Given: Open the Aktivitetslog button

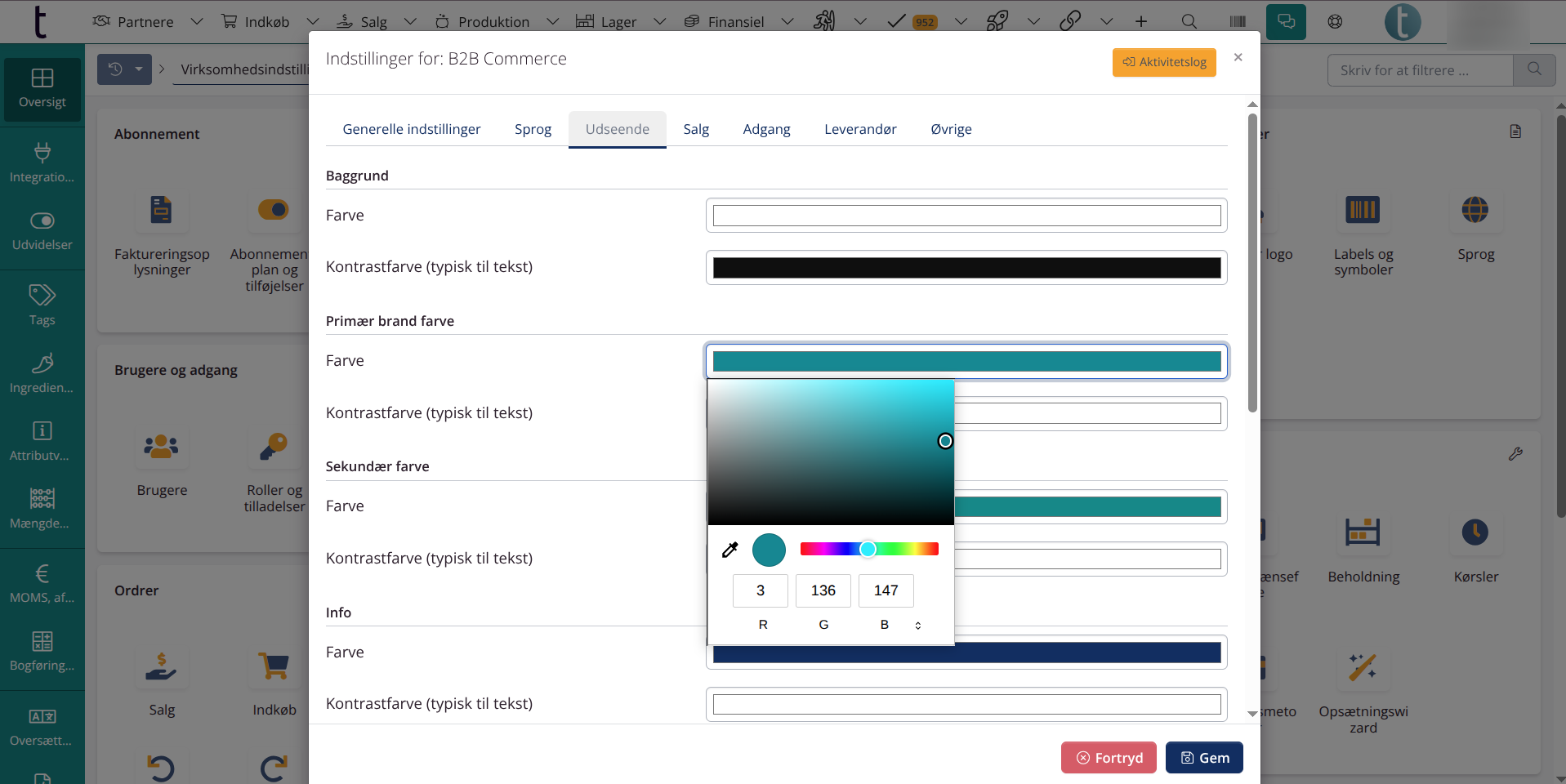Looking at the screenshot, I should pyautogui.click(x=1164, y=62).
